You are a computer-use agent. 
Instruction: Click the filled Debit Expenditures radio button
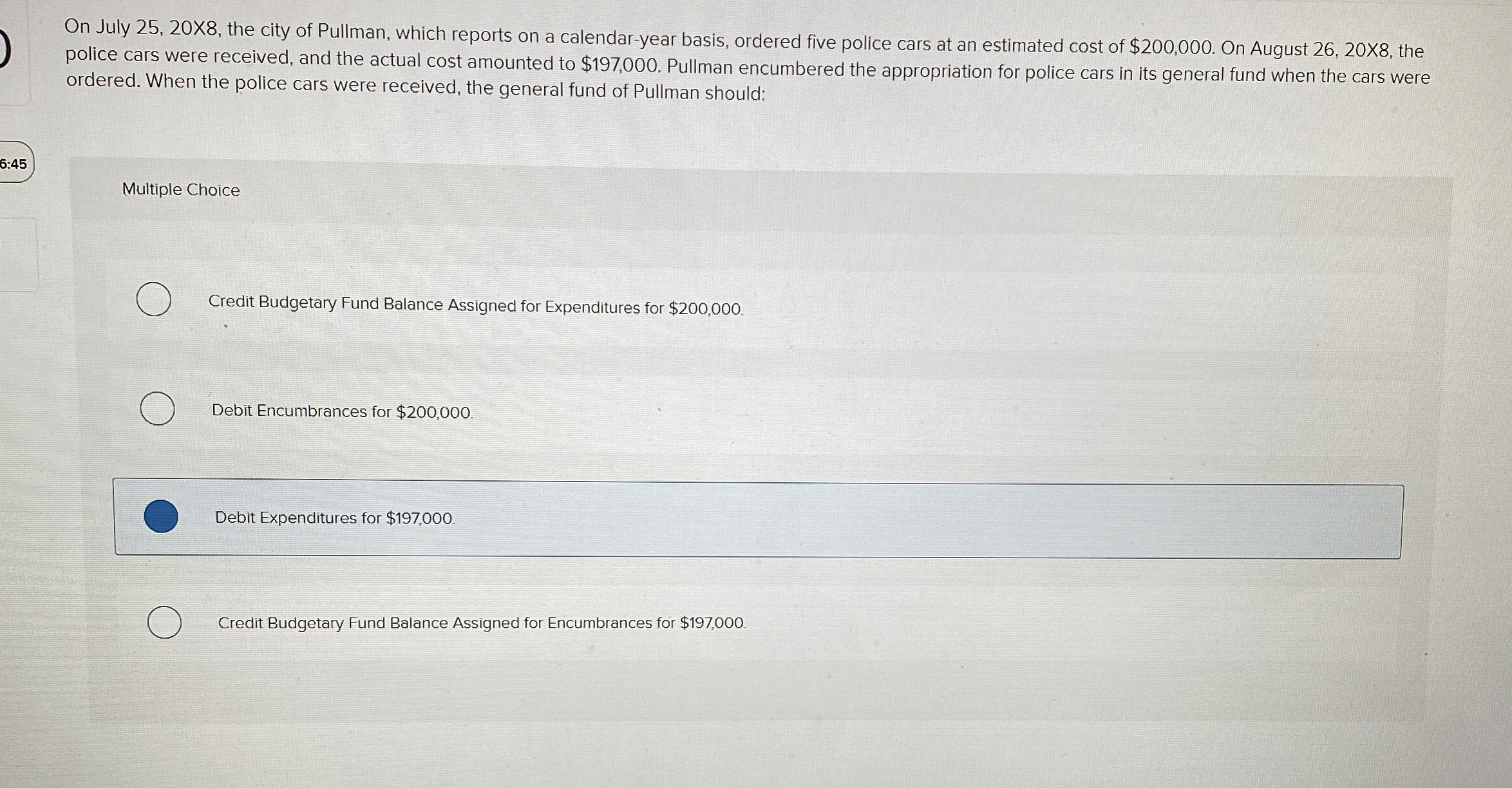pos(161,516)
